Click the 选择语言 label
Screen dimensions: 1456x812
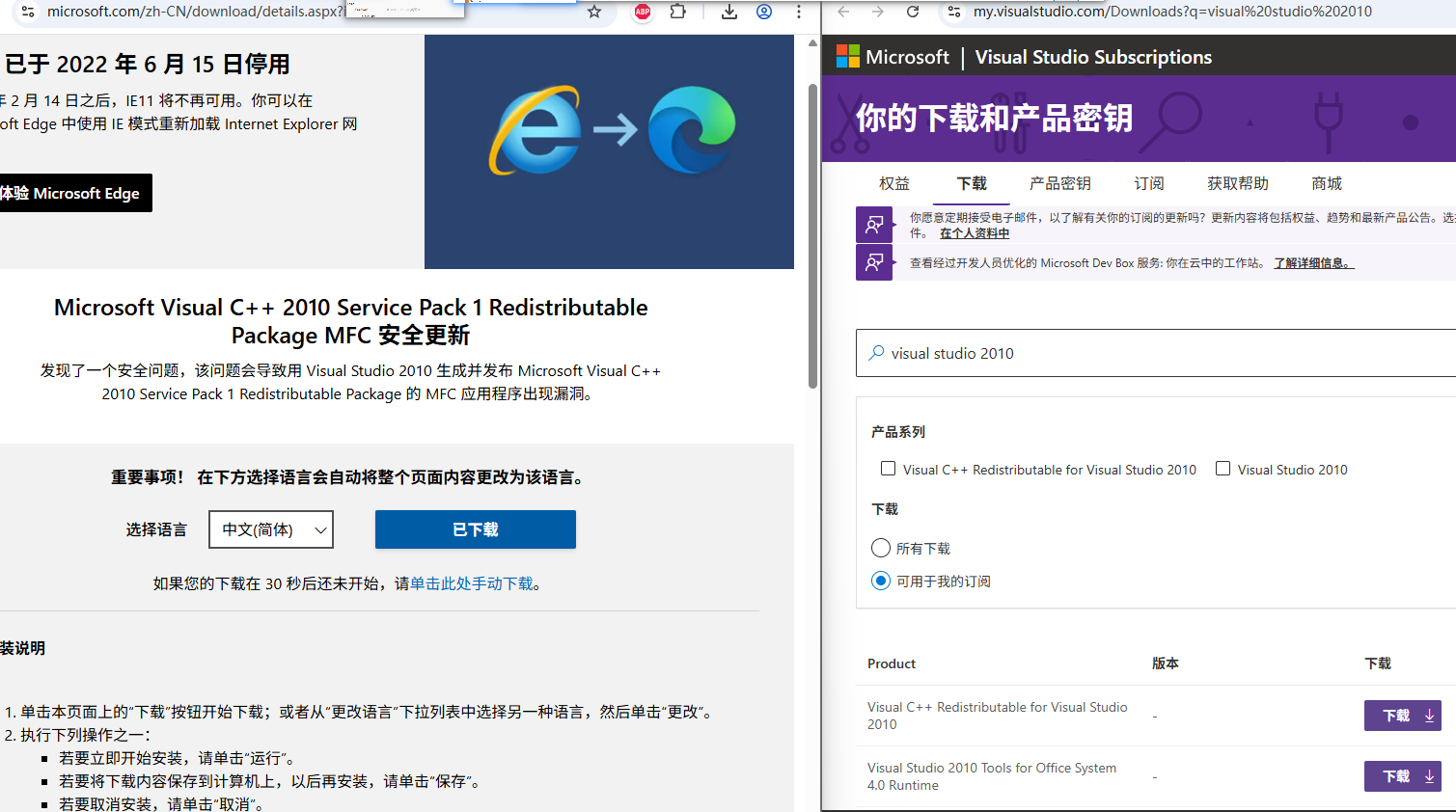point(156,529)
